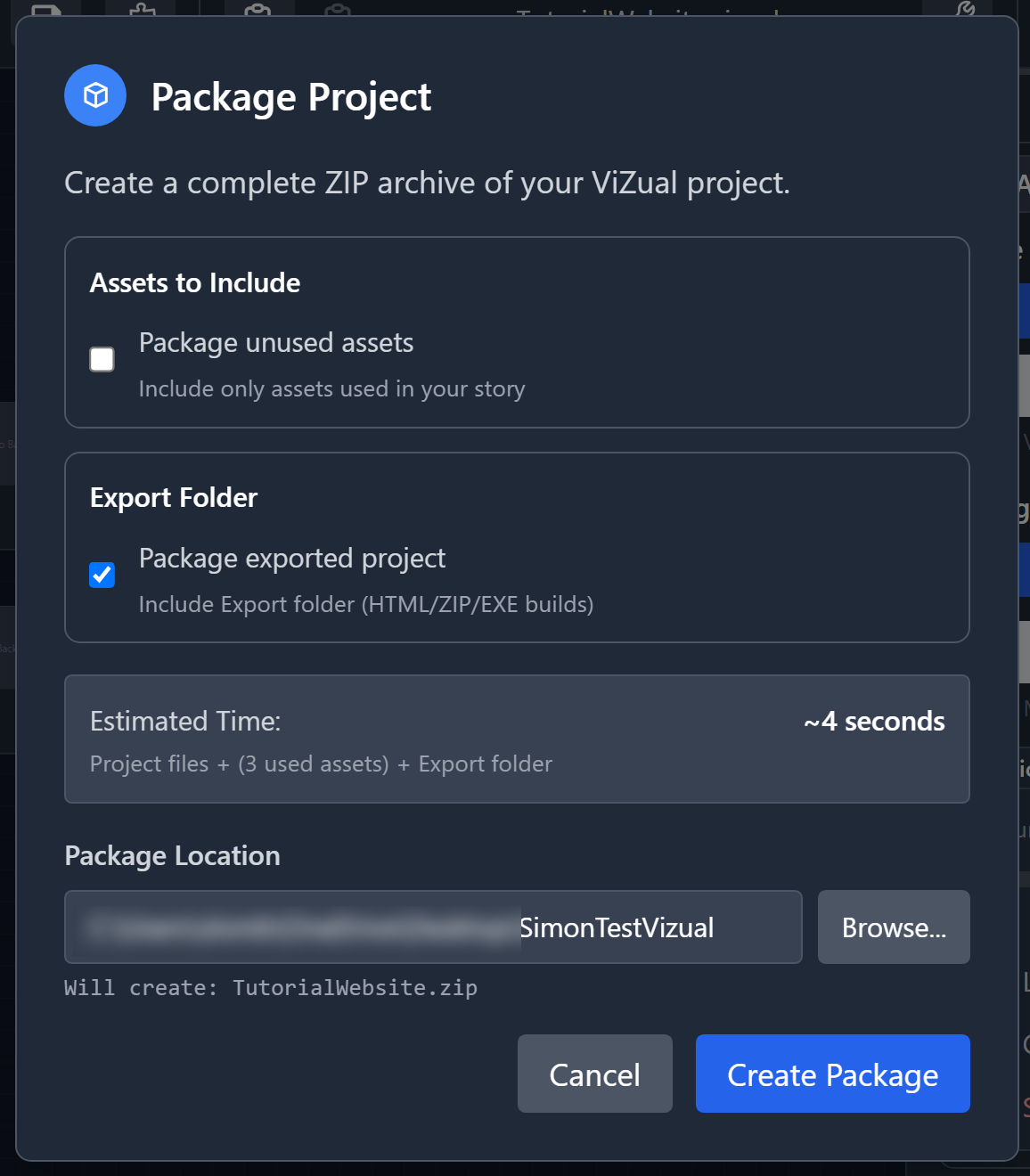Click the blue package box icon
Image resolution: width=1030 pixels, height=1176 pixels.
pyautogui.click(x=95, y=95)
